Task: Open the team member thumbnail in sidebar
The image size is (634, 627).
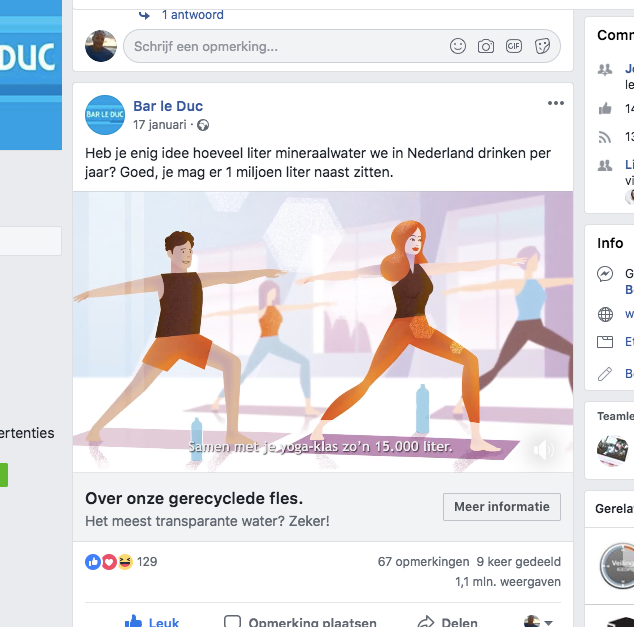Action: pyautogui.click(x=613, y=450)
